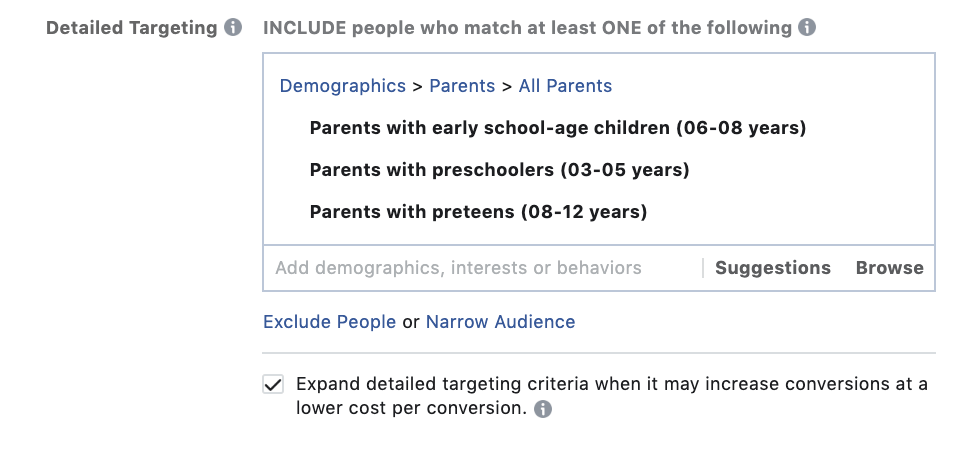The image size is (964, 456).
Task: Click the INCLUDE people heading text
Action: [x=527, y=28]
